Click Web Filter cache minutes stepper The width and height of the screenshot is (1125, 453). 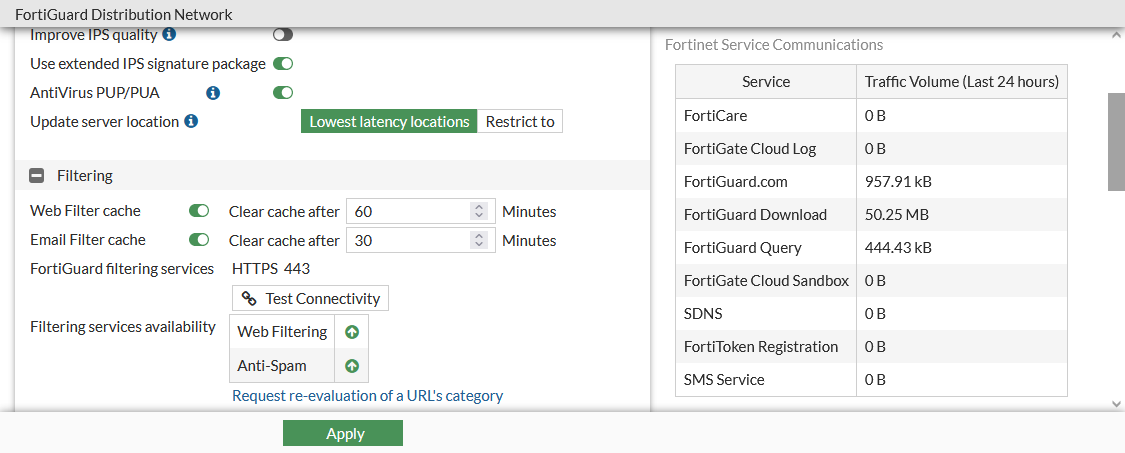(x=479, y=211)
